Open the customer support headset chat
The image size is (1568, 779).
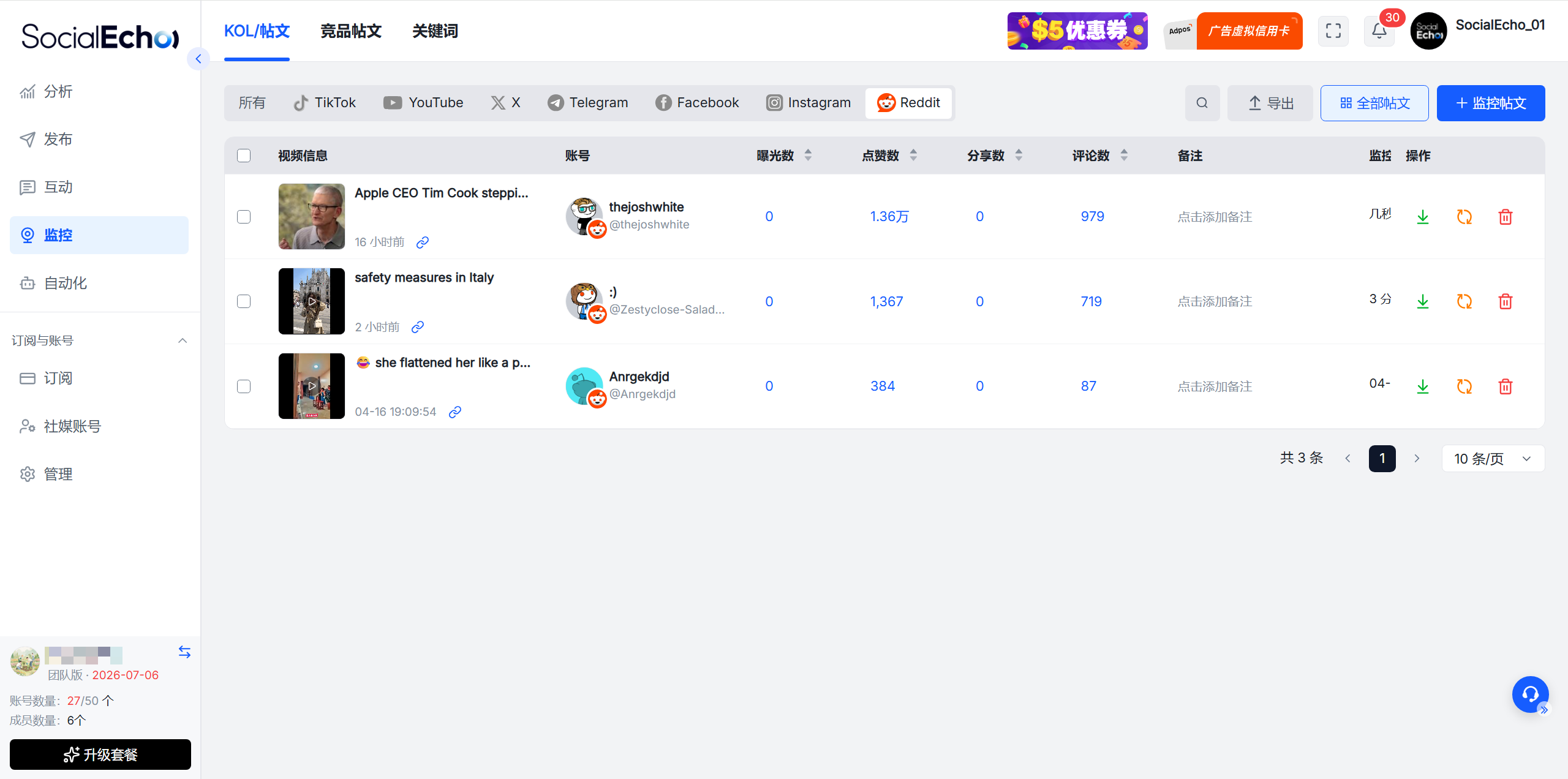point(1529,694)
